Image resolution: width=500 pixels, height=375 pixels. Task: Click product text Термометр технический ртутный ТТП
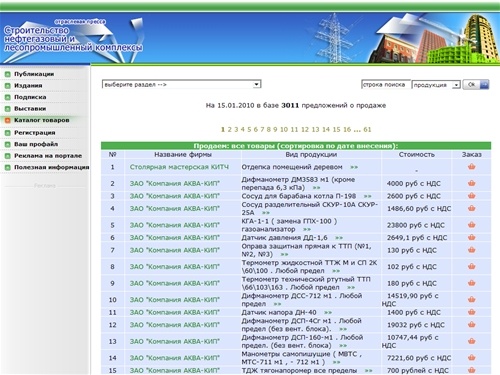[306, 279]
